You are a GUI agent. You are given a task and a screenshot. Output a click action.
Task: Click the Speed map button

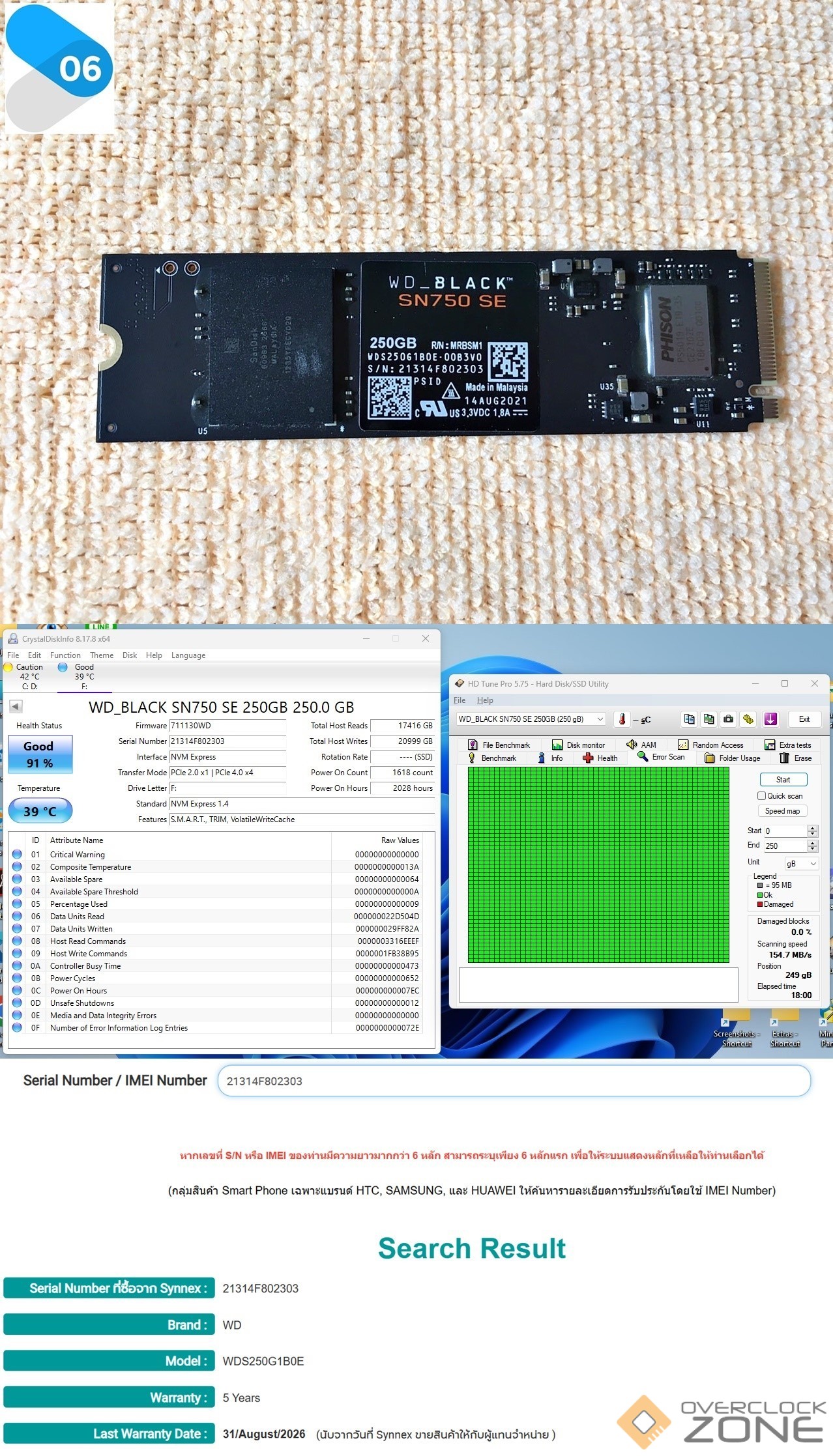782,810
